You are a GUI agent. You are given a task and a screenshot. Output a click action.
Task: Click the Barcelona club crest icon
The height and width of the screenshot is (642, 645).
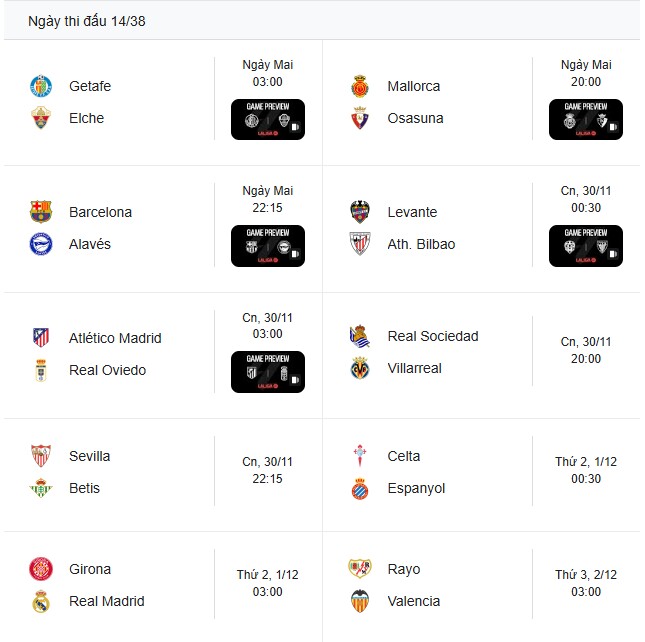click(40, 212)
